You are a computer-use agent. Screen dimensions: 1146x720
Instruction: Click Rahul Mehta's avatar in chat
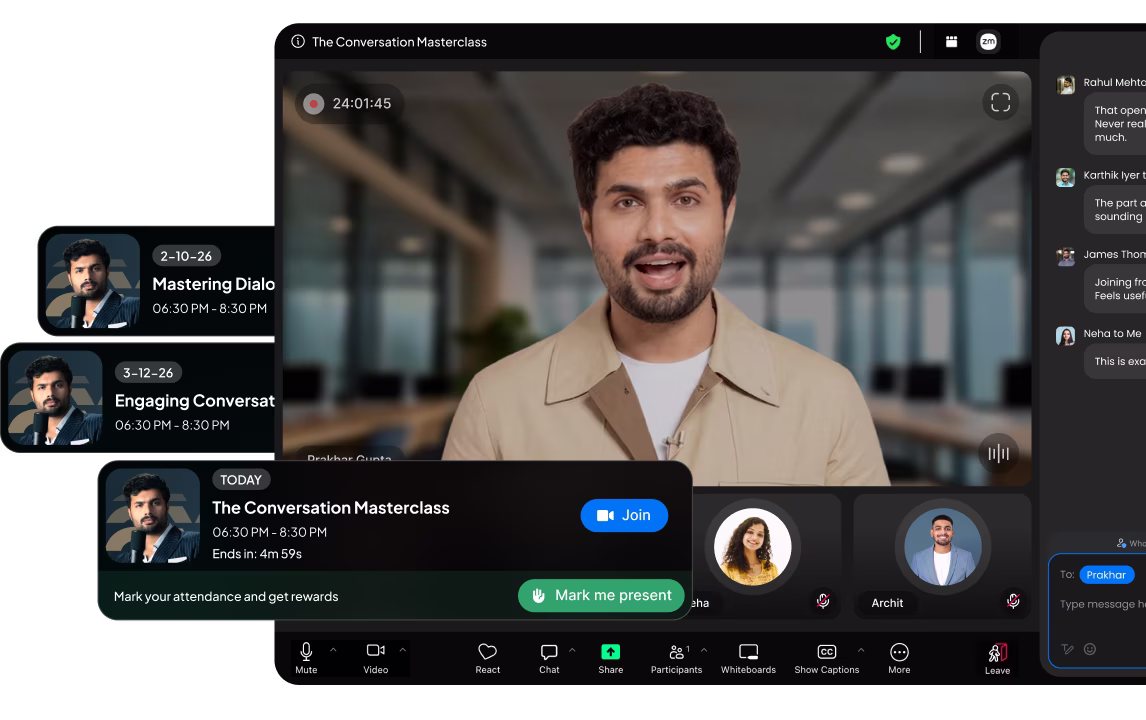1065,85
